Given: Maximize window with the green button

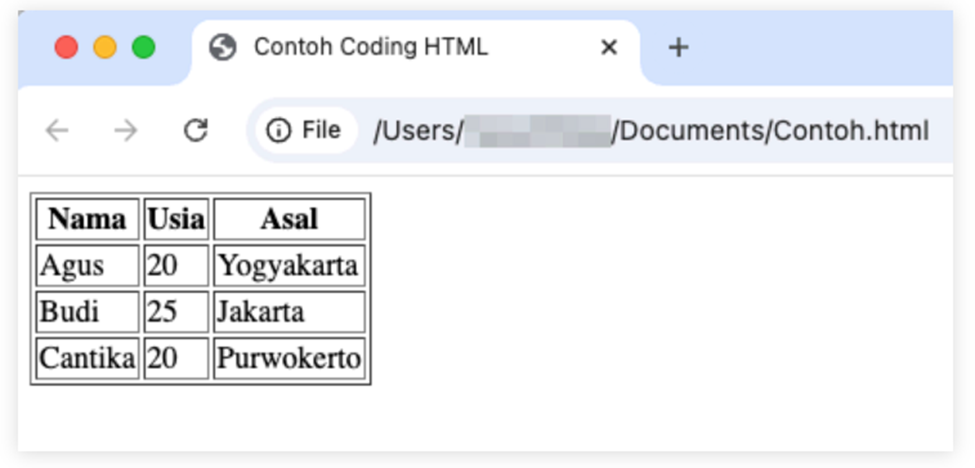Looking at the screenshot, I should [x=144, y=47].
